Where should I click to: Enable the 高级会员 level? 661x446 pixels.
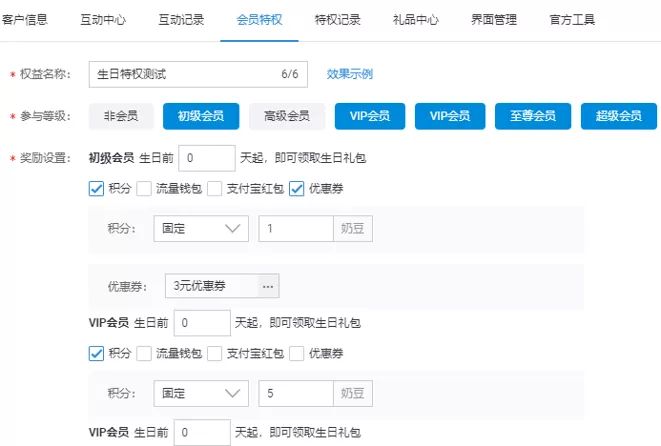click(287, 116)
